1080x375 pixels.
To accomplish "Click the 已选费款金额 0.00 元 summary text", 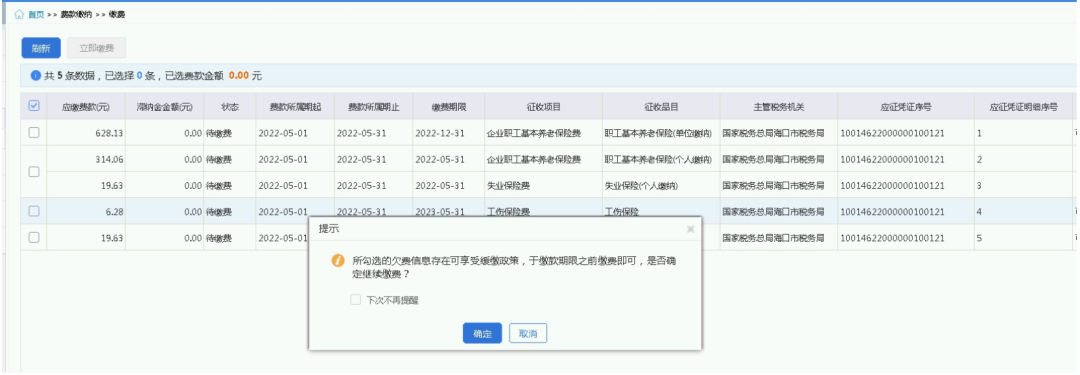I will (x=214, y=76).
